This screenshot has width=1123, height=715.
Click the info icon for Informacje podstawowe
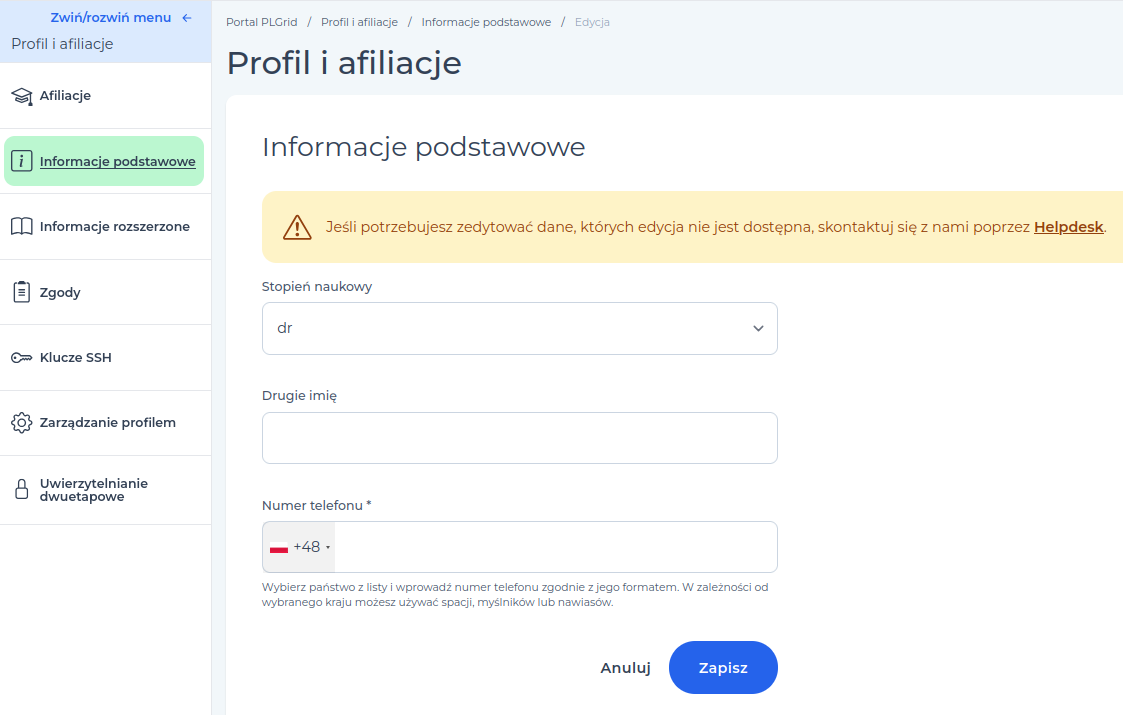click(21, 161)
